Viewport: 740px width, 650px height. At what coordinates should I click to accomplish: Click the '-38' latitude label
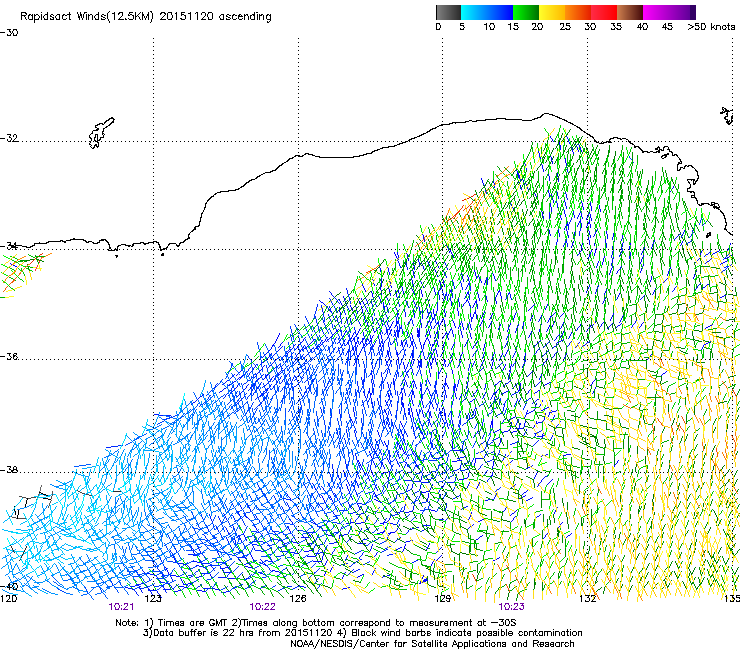(9, 470)
